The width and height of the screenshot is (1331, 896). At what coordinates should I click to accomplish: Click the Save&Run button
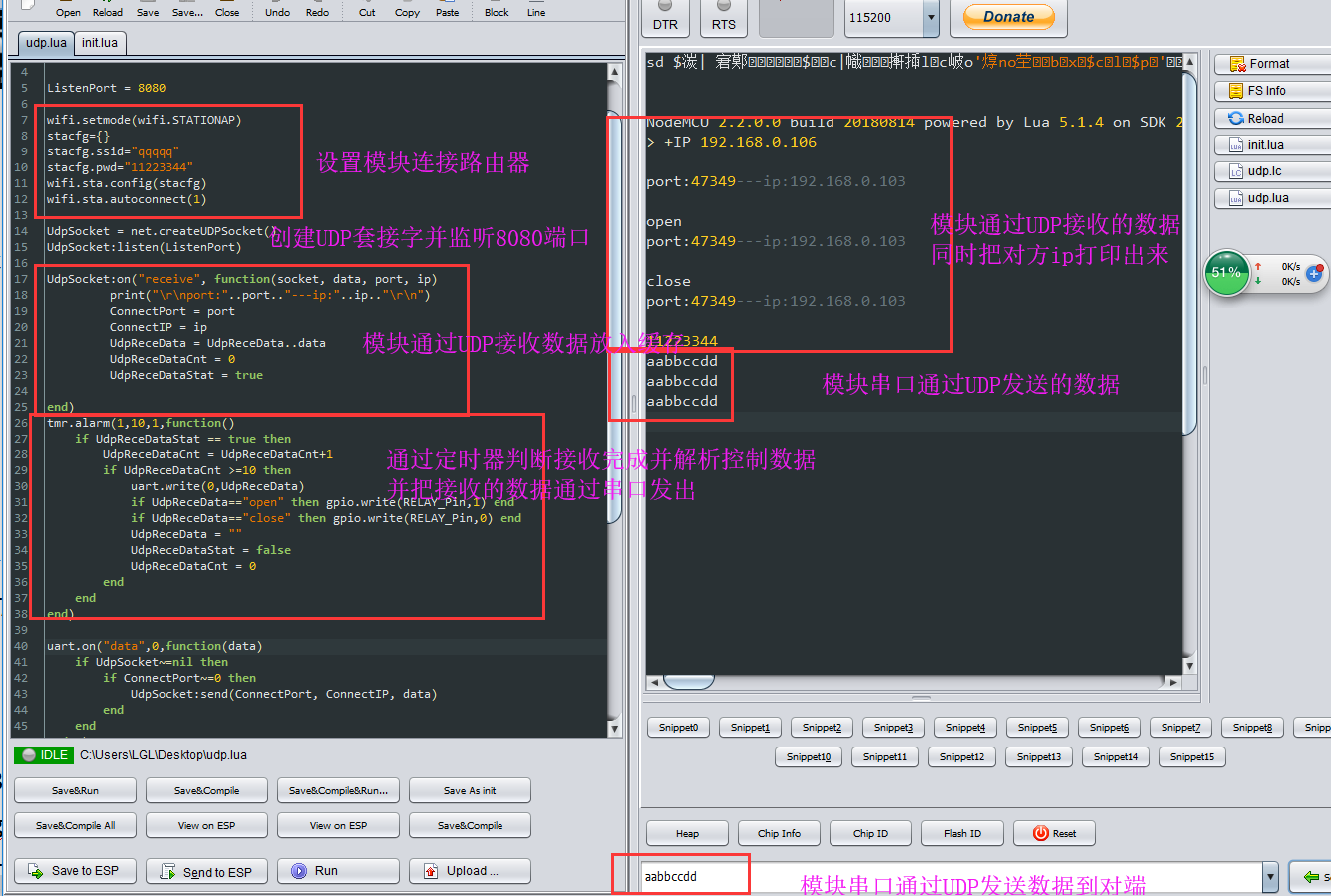click(x=75, y=790)
